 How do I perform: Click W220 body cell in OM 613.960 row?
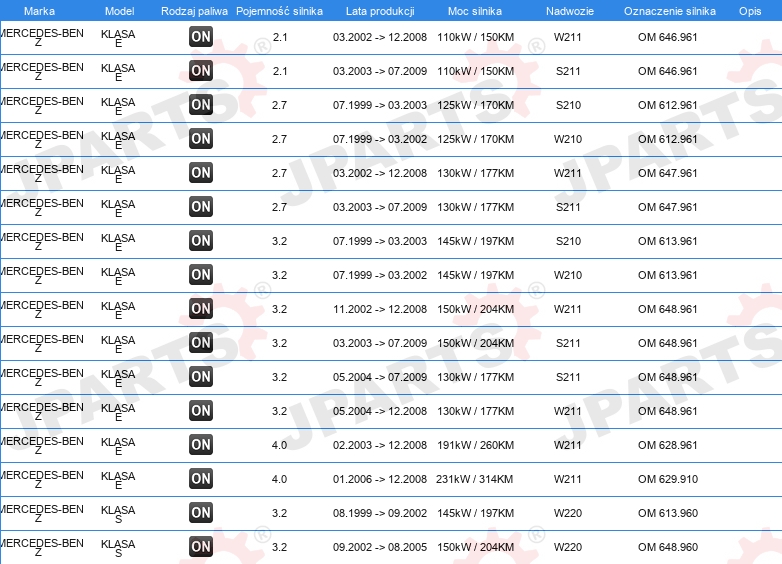[568, 513]
